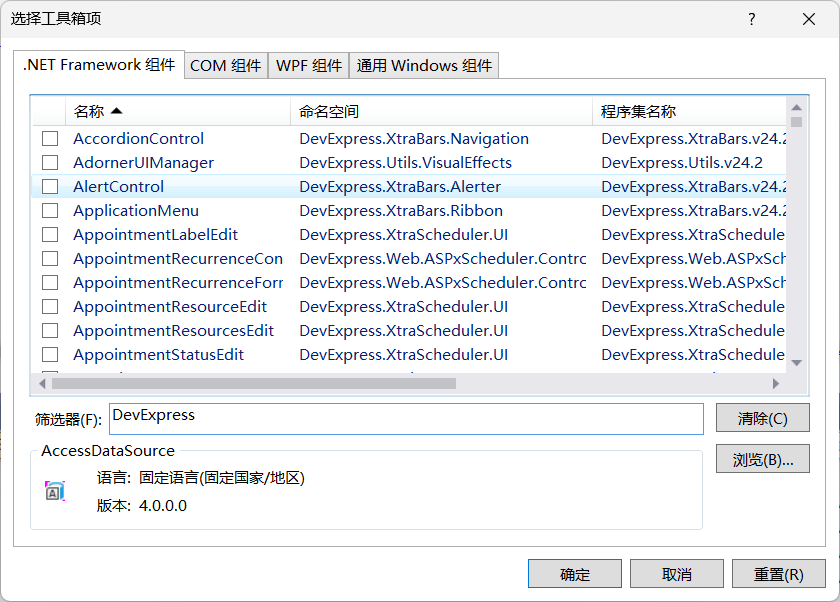
Task: Enable the AppointmentStatusEdit component
Action: pyautogui.click(x=49, y=354)
